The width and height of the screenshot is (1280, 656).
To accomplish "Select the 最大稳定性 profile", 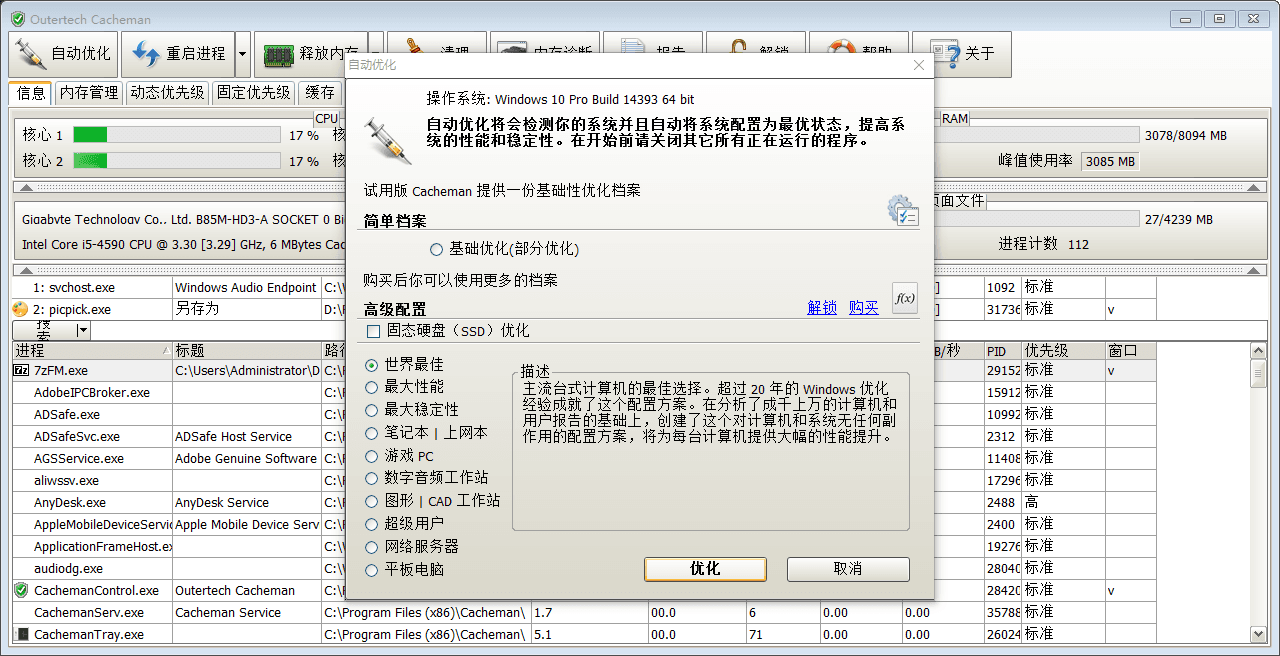I will (412, 410).
